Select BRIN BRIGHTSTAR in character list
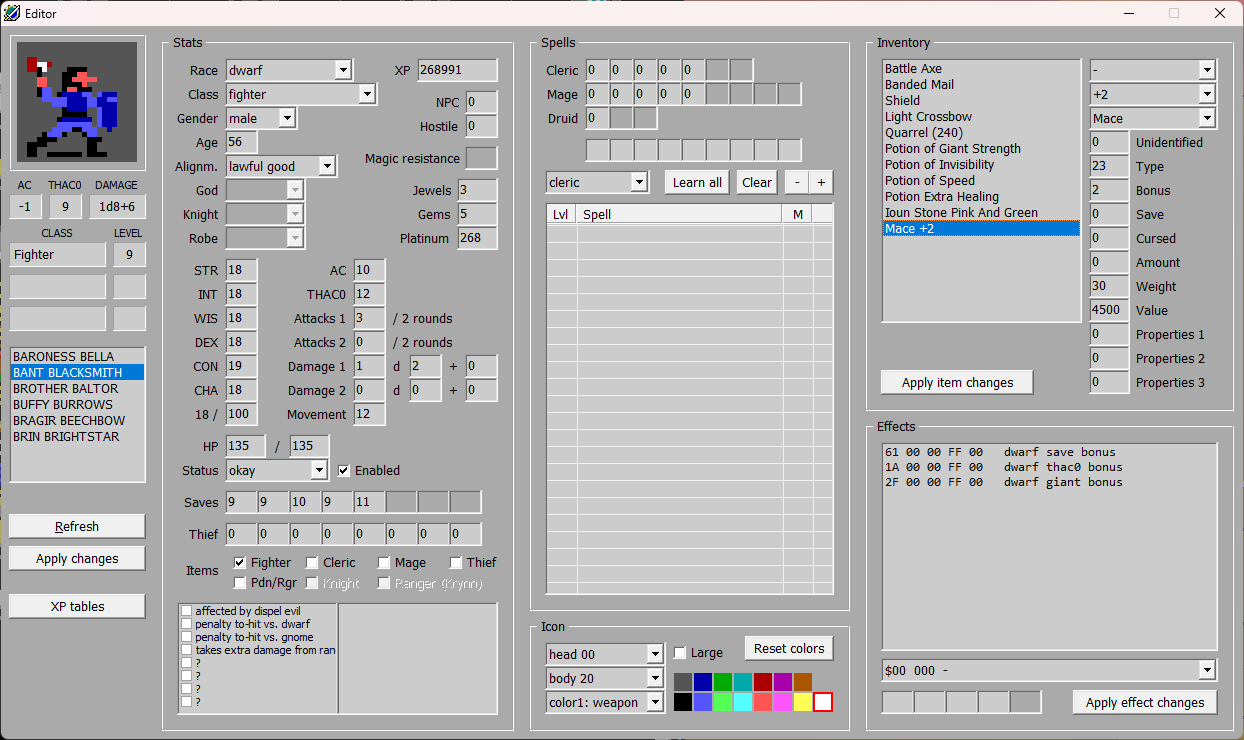This screenshot has width=1244, height=740. click(78, 437)
